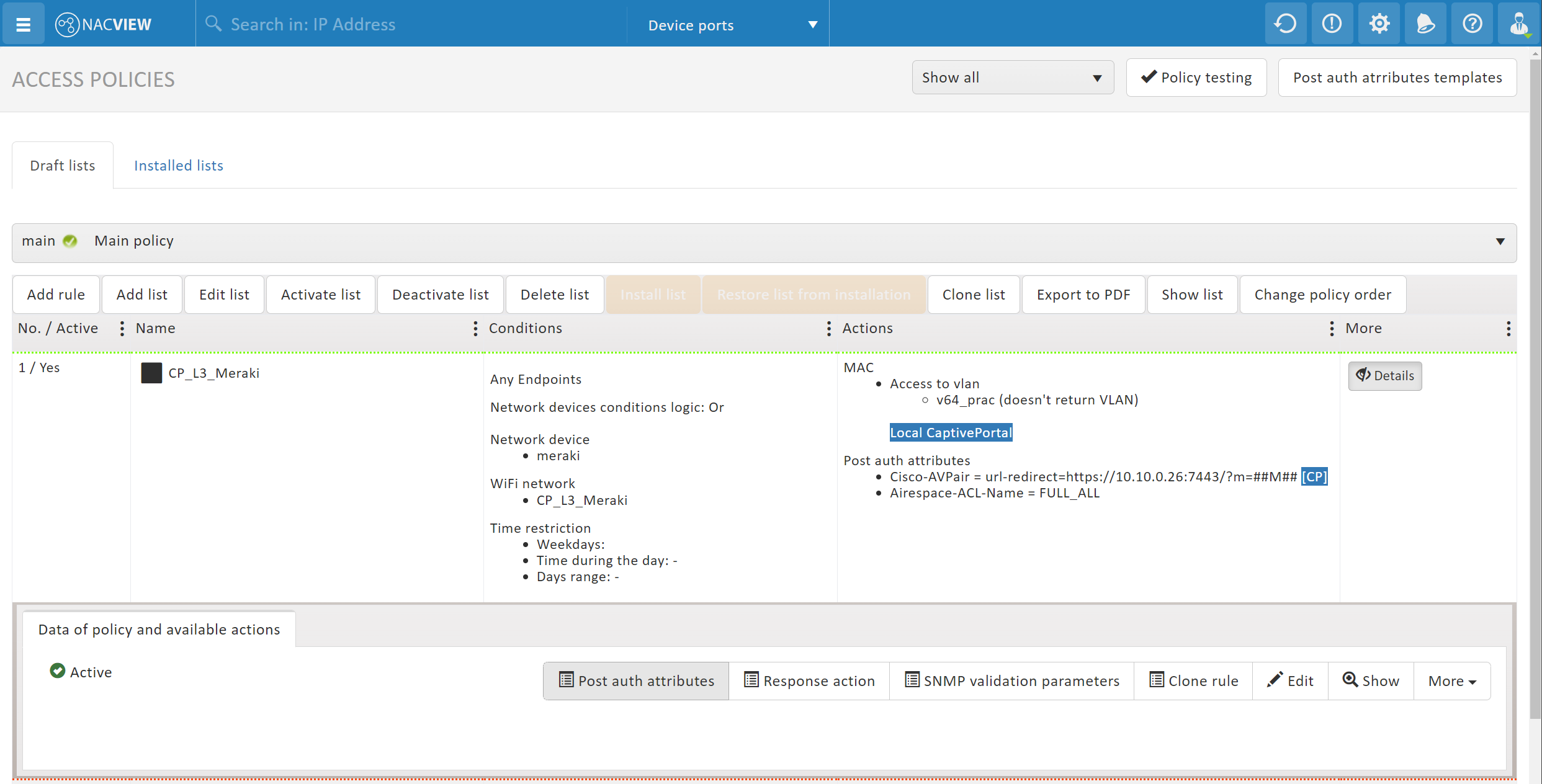The image size is (1542, 784).
Task: Open the Show all filter dropdown
Action: (1013, 78)
